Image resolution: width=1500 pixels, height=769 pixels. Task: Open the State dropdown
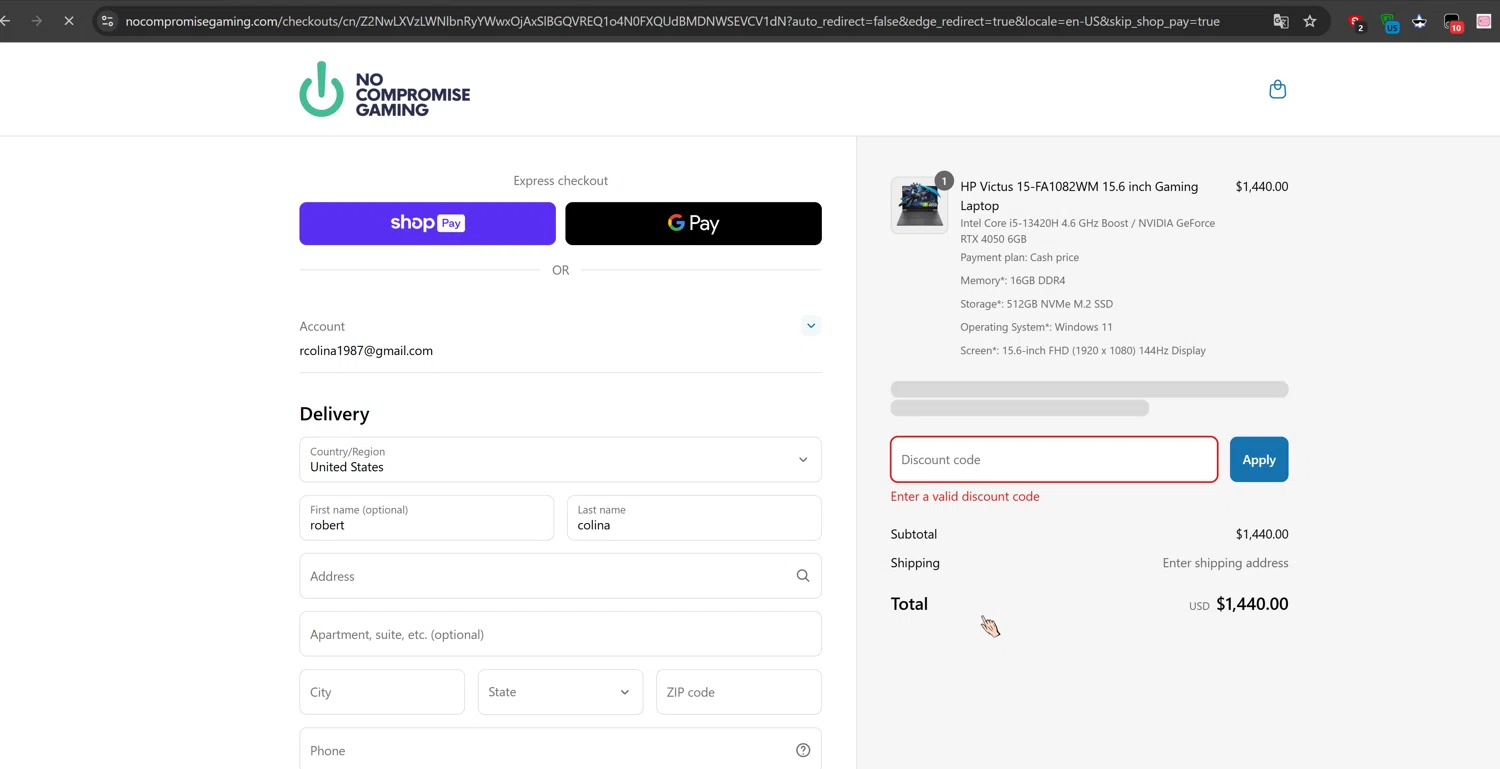point(560,692)
